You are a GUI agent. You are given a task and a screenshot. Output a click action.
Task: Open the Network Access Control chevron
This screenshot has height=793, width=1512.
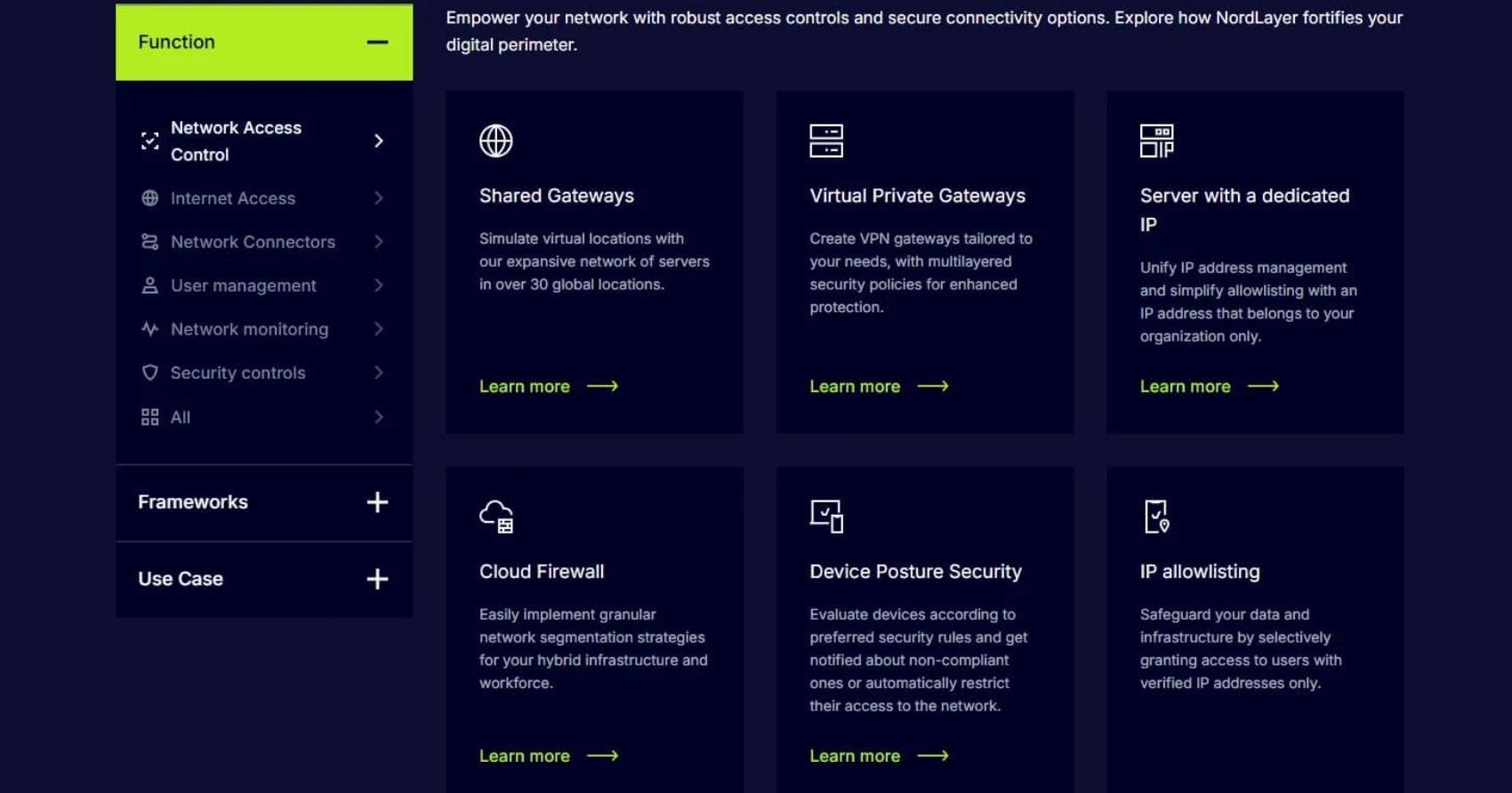point(379,140)
